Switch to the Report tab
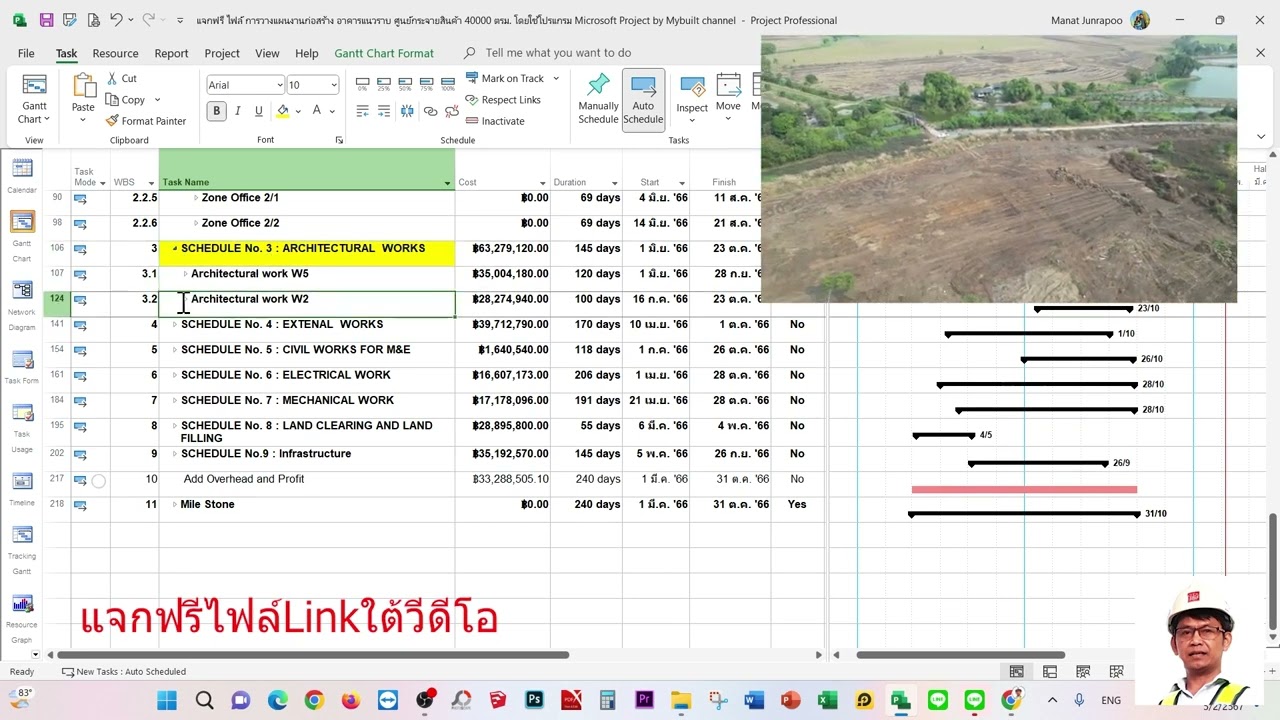The image size is (1280, 720). click(171, 53)
